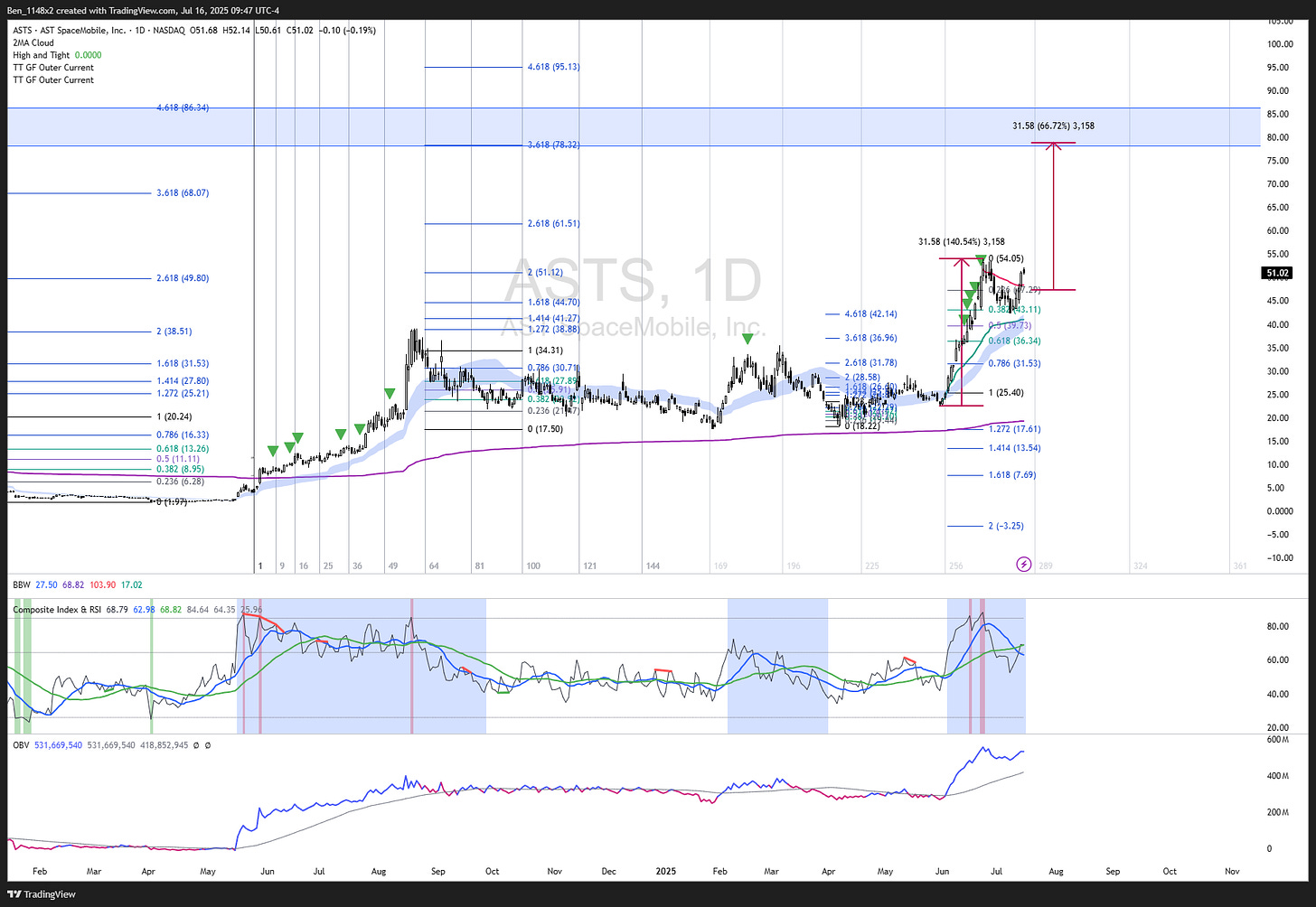Click the Fibonacci label '2.618 (49.80)'
The width and height of the screenshot is (1316, 907).
pyautogui.click(x=183, y=278)
